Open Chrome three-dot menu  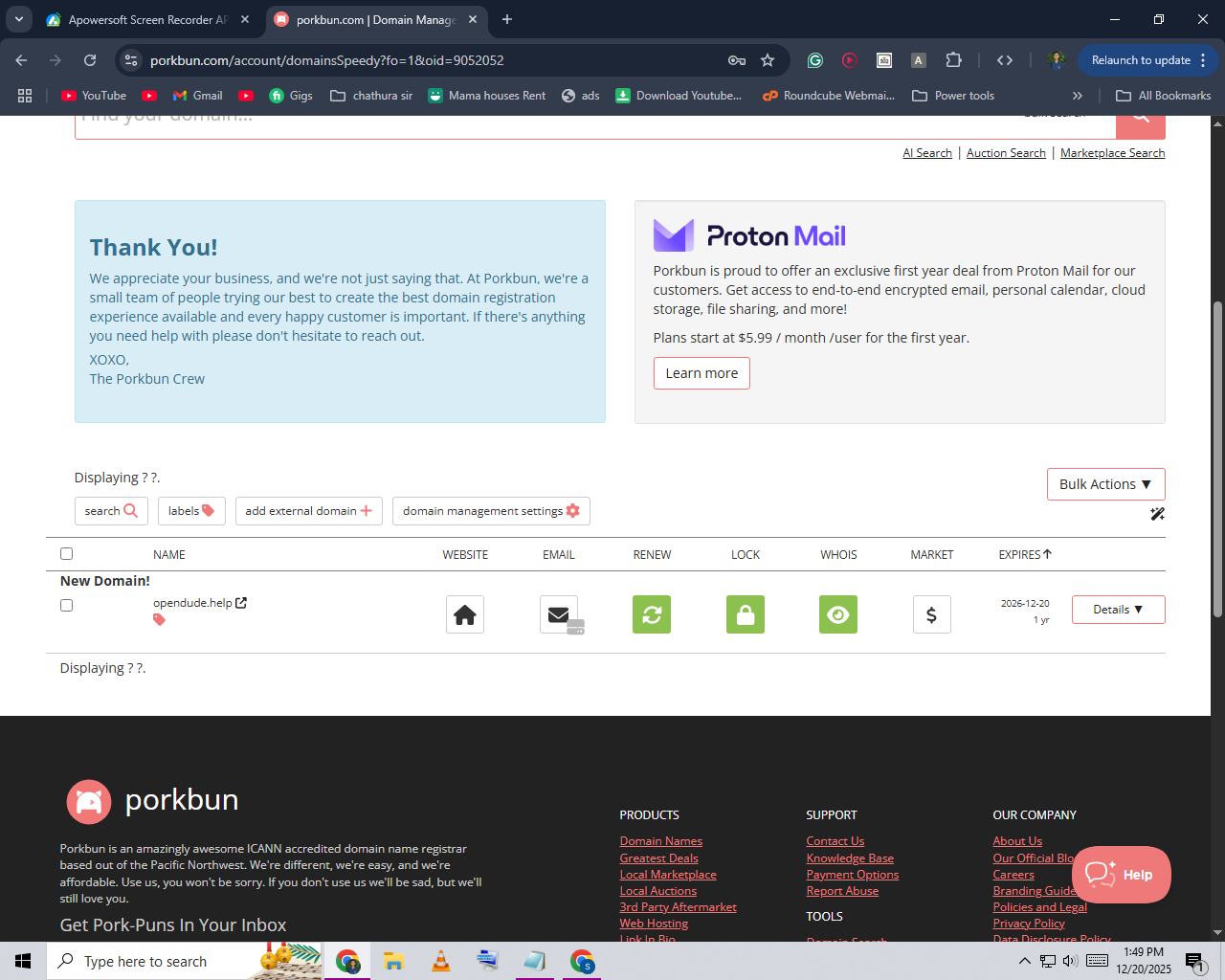coord(1203,60)
